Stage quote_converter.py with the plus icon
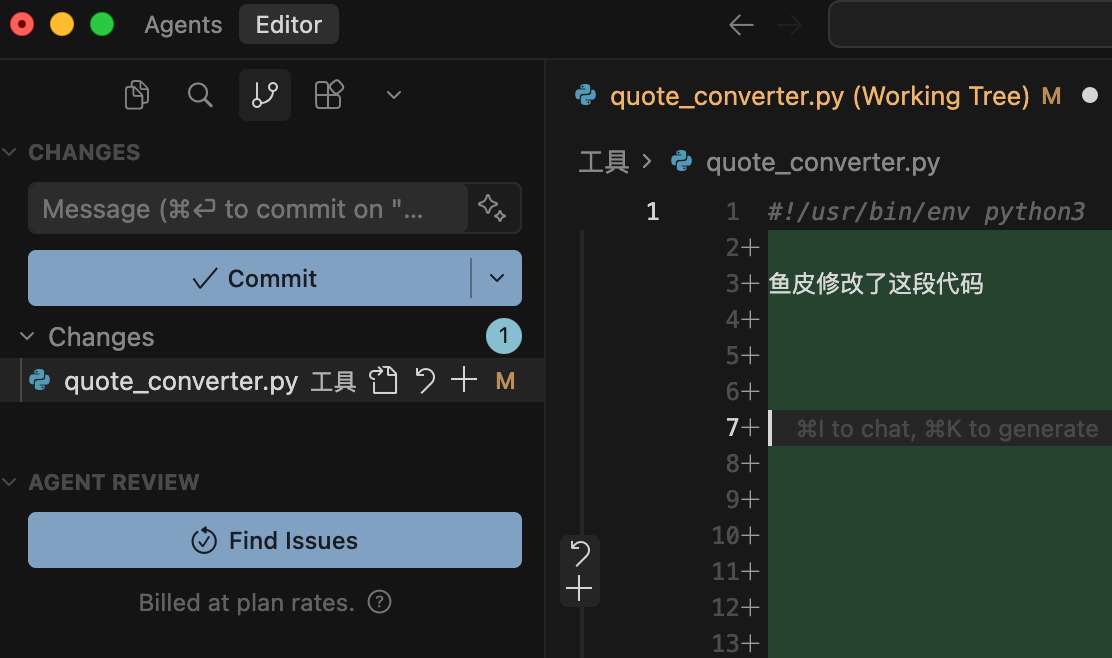The height and width of the screenshot is (658, 1112). 464,381
